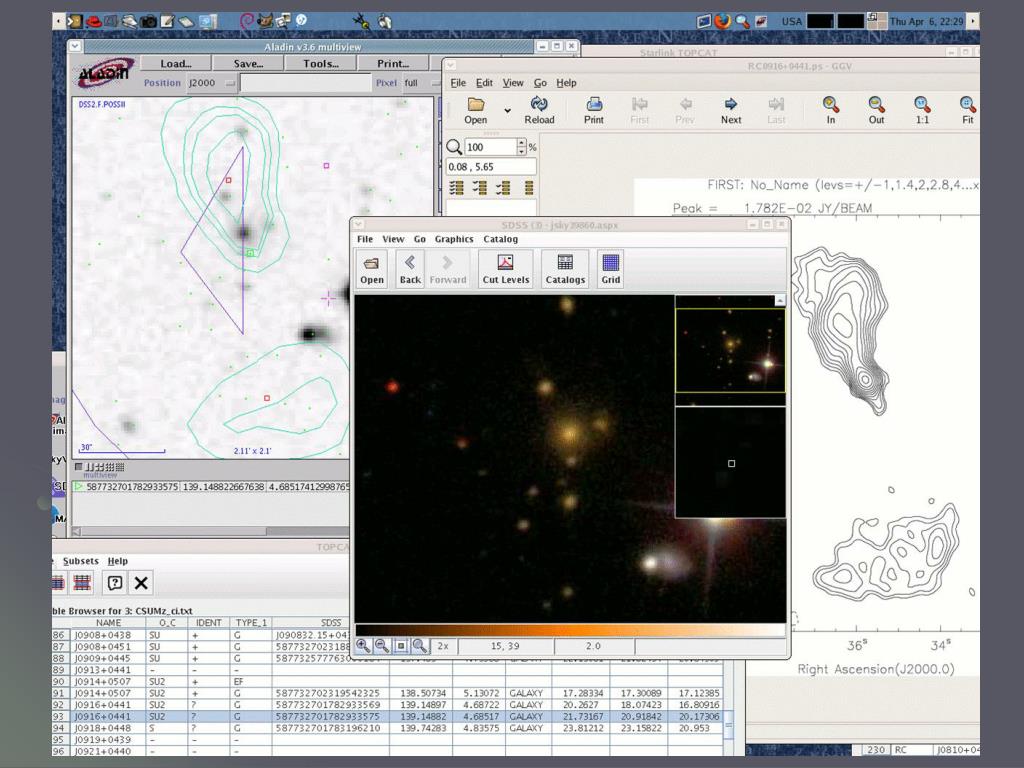The height and width of the screenshot is (768, 1024).
Task: Launch GIMP from the top panel
Action: coord(264,21)
